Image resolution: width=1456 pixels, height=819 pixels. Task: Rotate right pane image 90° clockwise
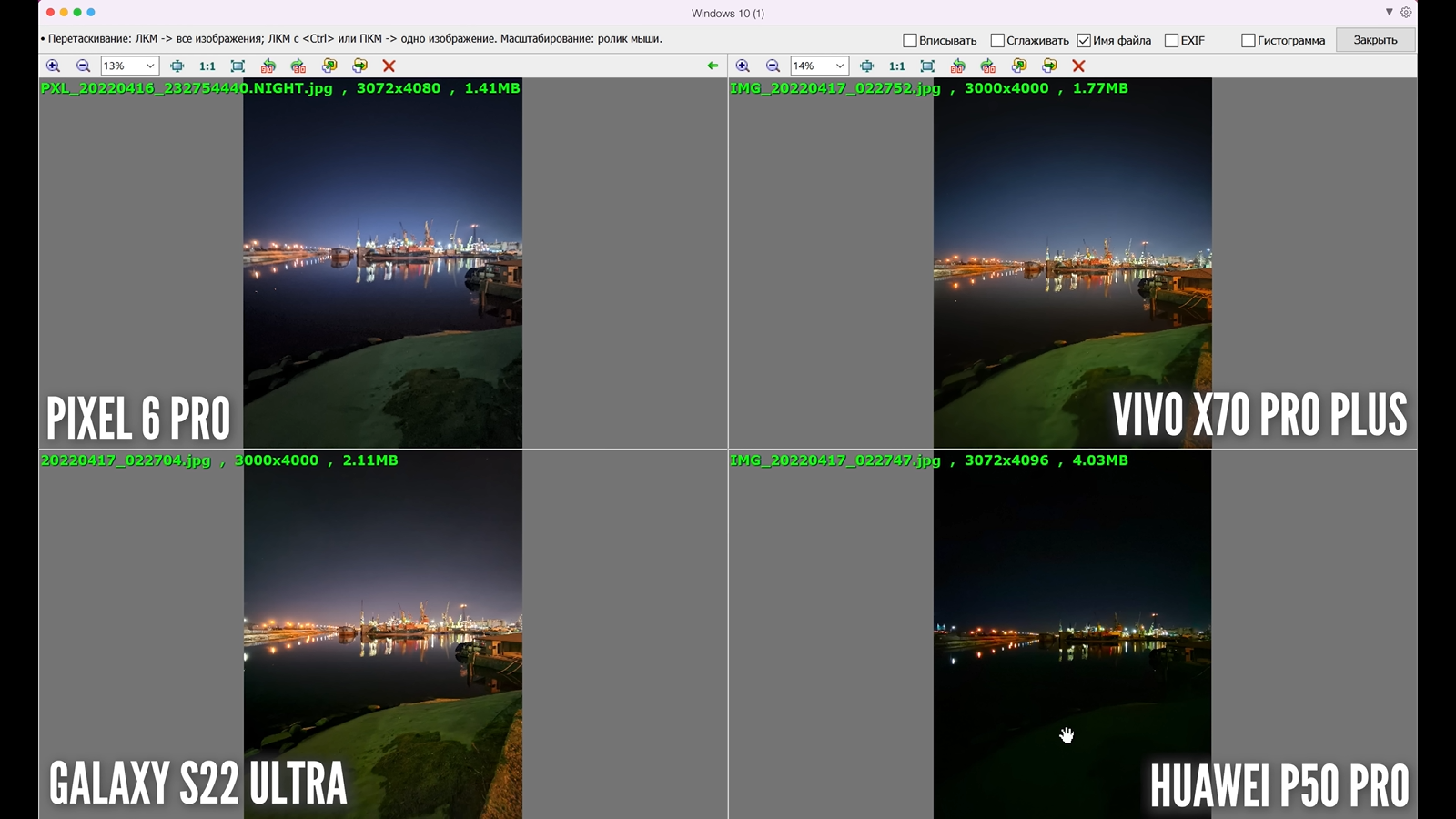point(988,66)
